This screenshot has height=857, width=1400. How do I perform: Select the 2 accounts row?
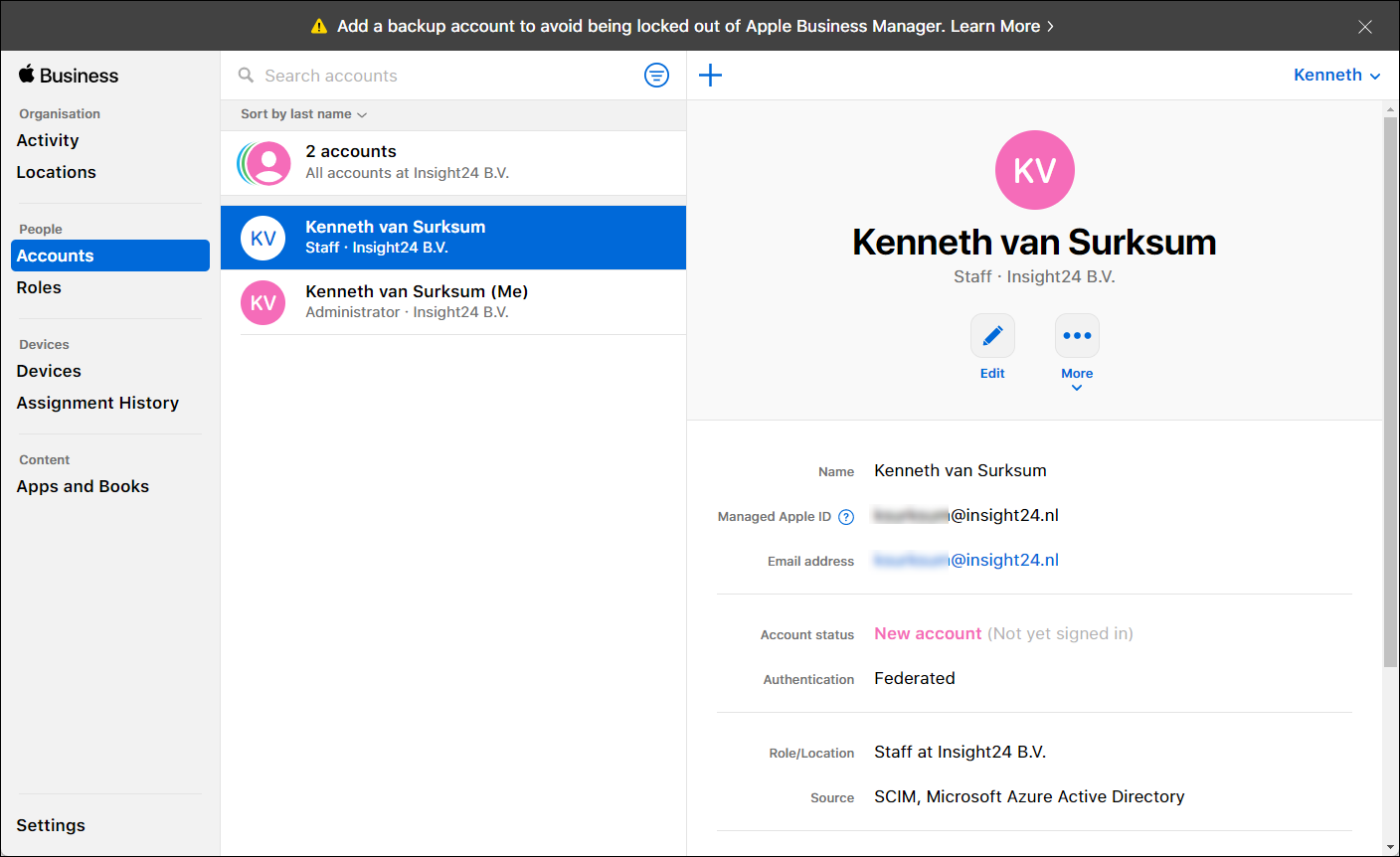pyautogui.click(x=453, y=163)
